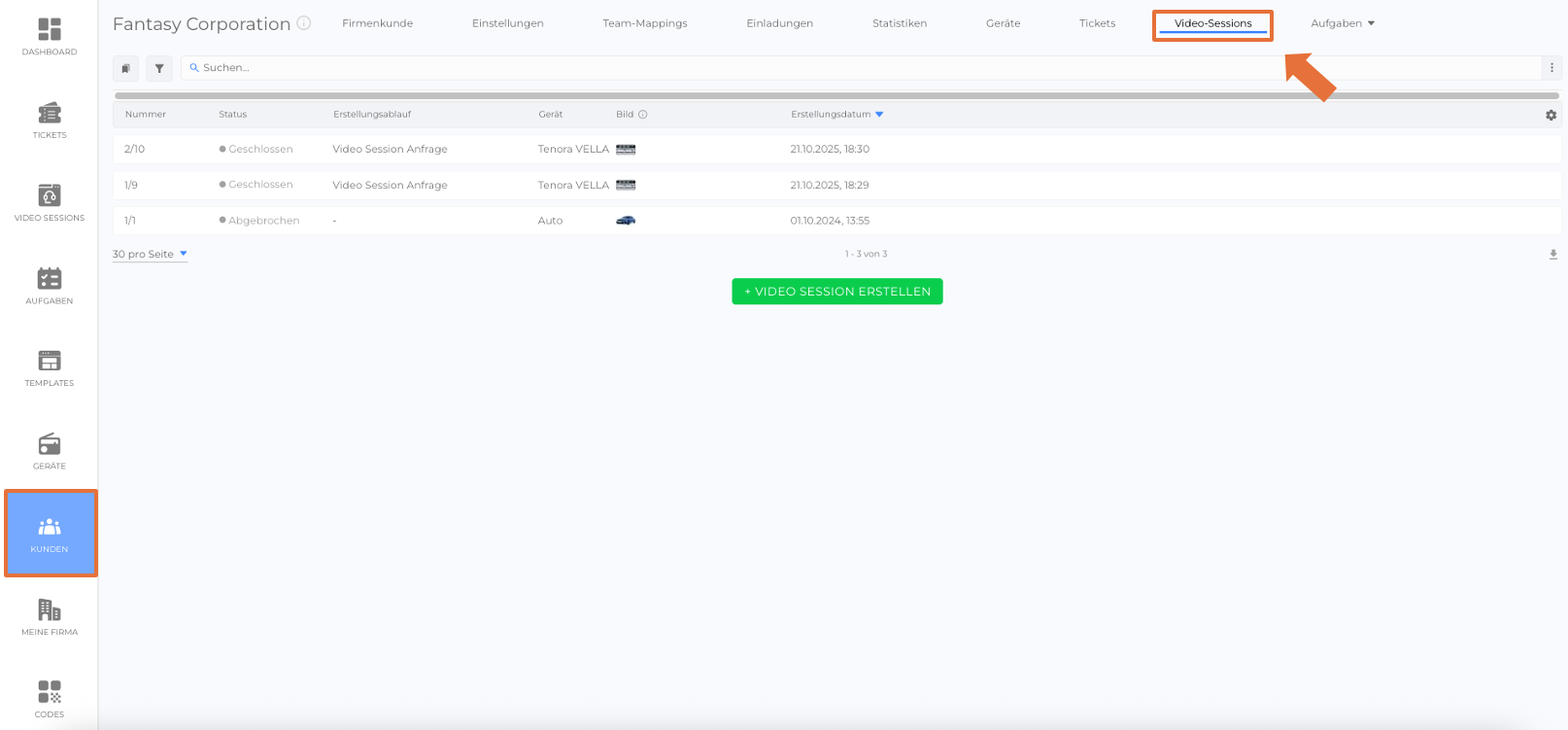Click the download export icon

[x=1552, y=255]
